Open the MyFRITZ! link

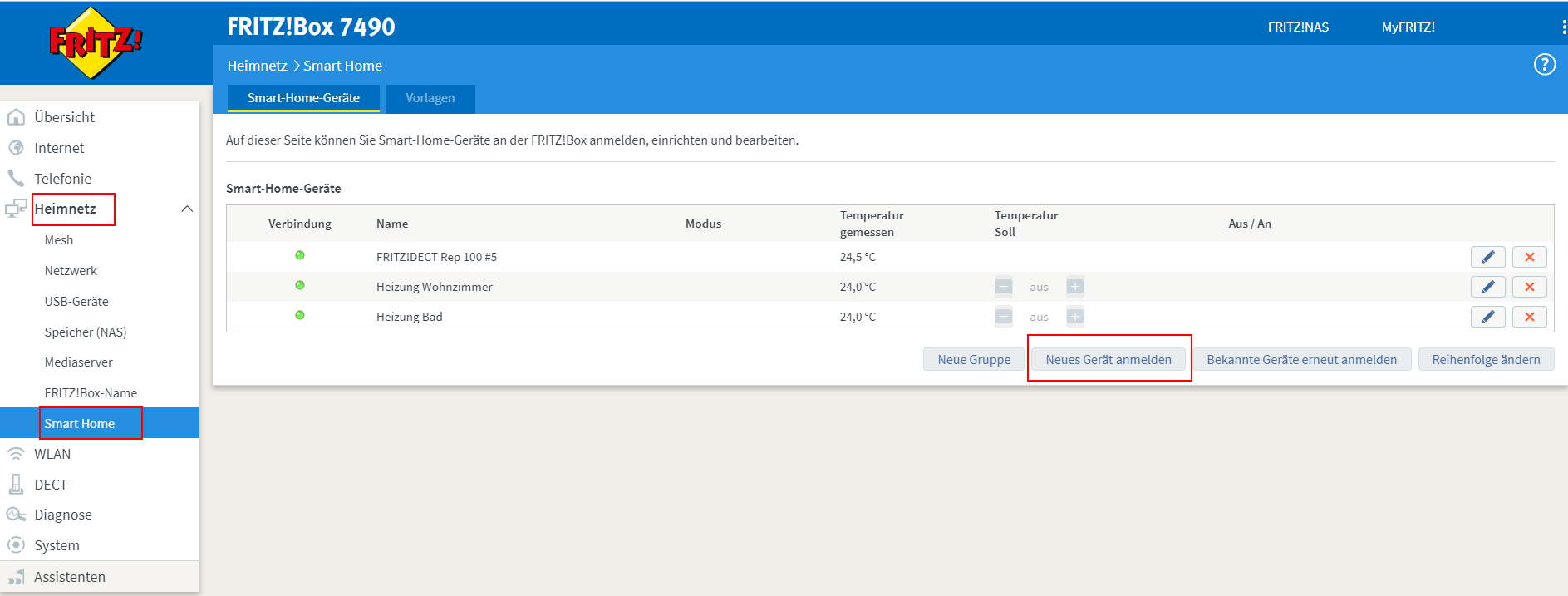[x=1408, y=27]
